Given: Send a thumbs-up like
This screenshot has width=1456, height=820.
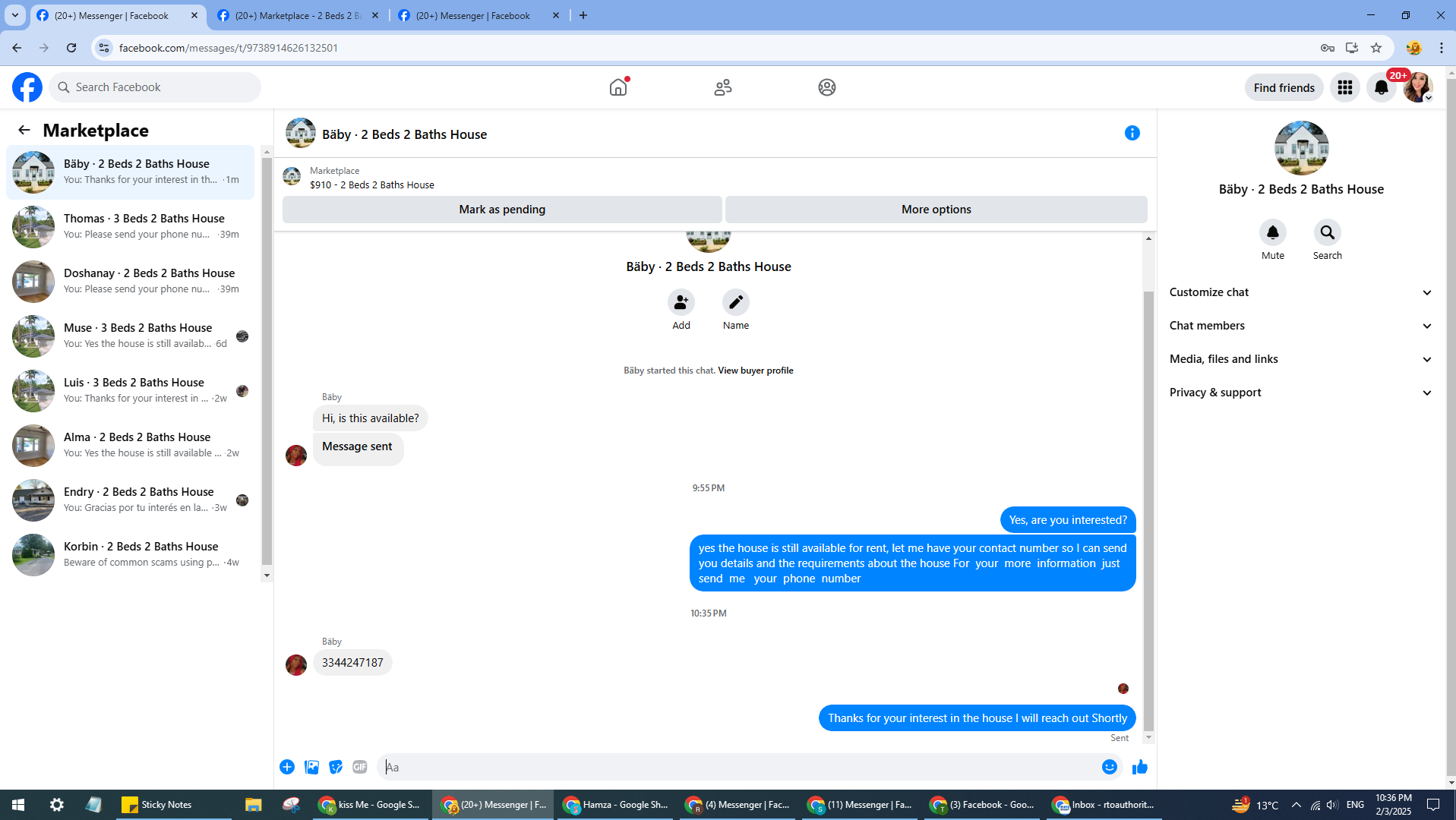Looking at the screenshot, I should tap(1140, 767).
